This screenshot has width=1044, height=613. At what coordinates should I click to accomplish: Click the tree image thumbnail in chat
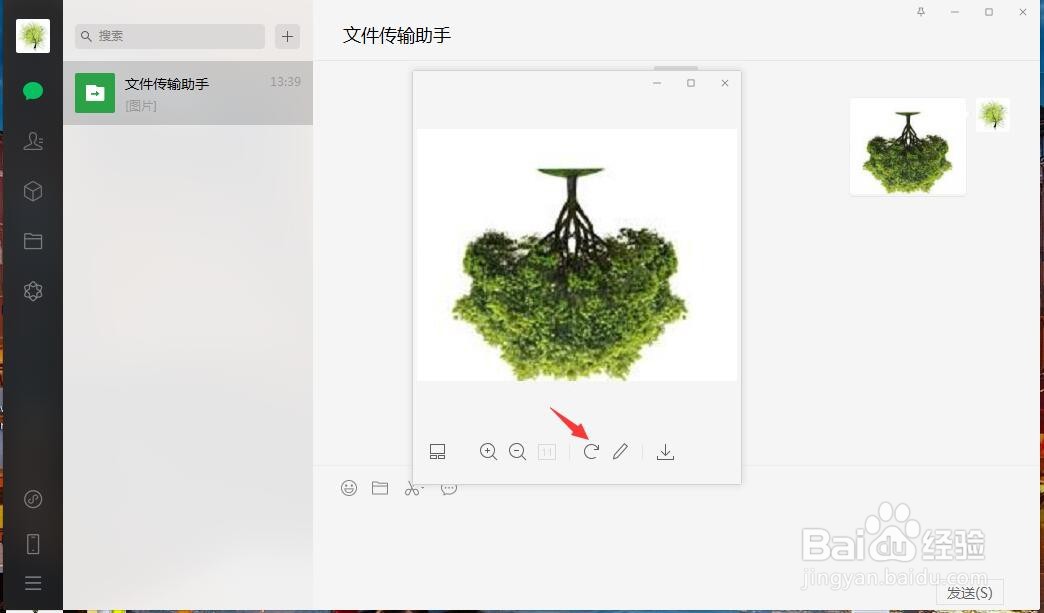point(906,146)
